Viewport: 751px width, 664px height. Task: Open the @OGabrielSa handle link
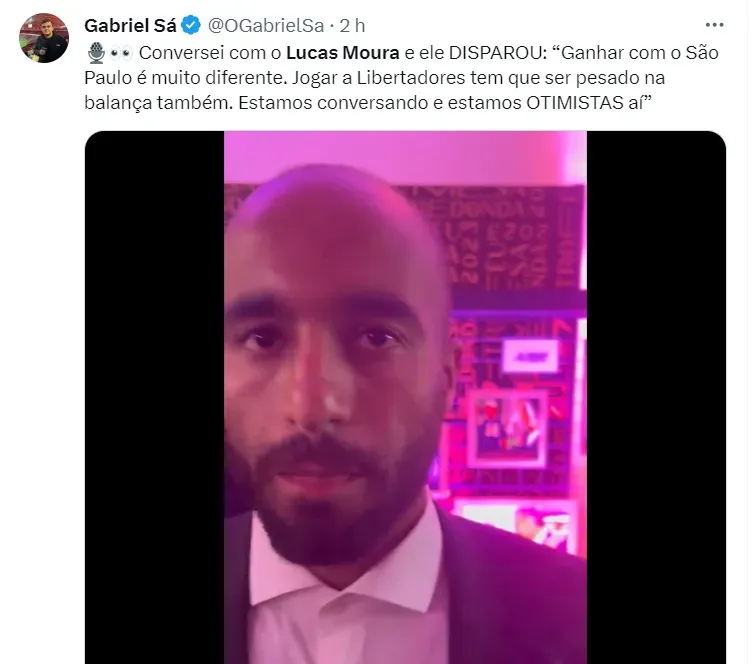coord(266,25)
